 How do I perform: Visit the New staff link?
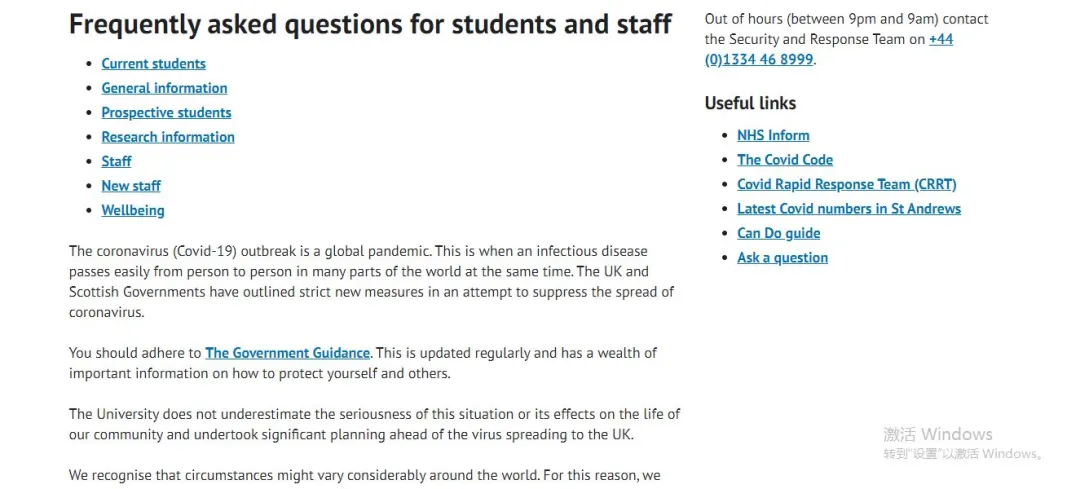132,186
